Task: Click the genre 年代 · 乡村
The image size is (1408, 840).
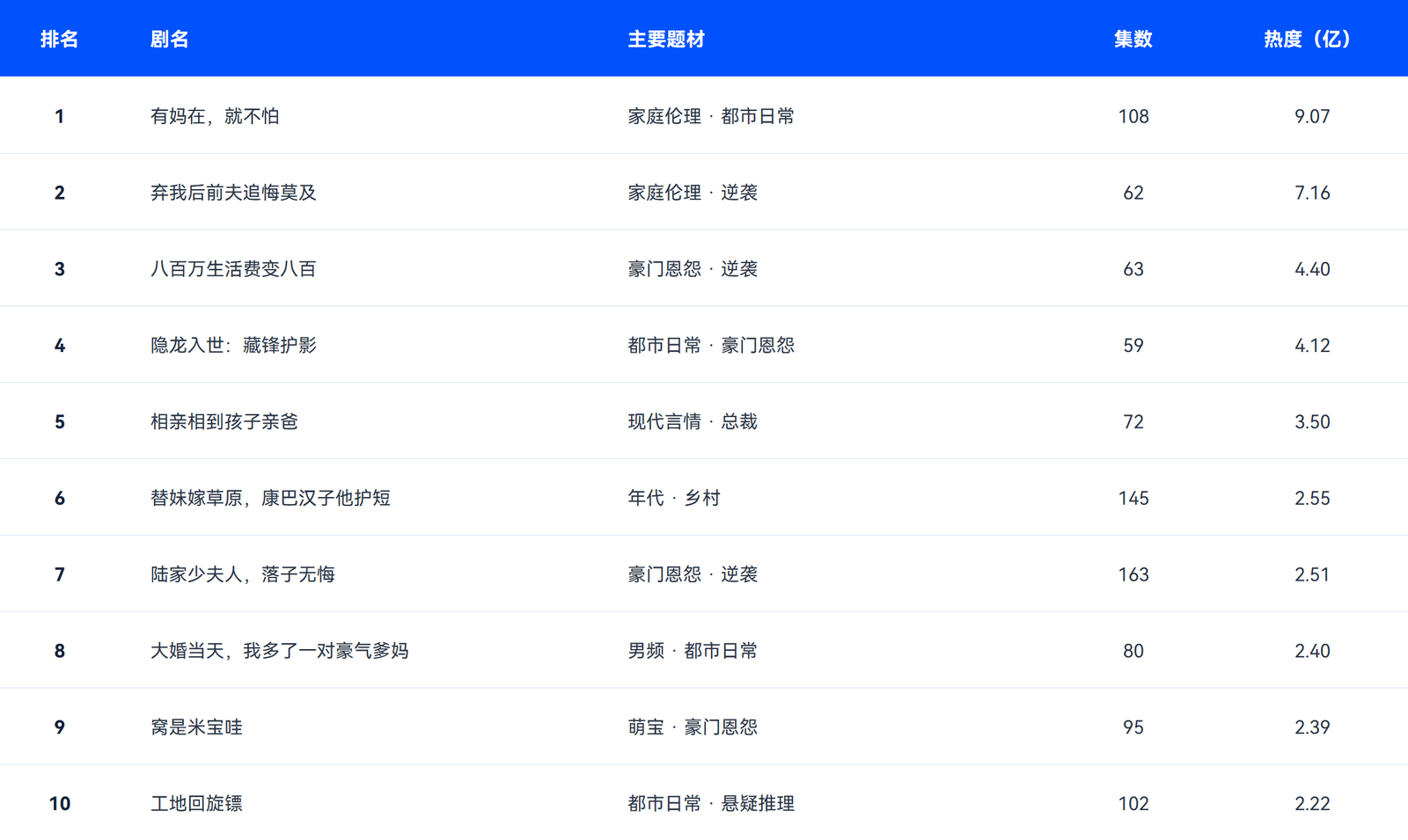Action: click(674, 499)
